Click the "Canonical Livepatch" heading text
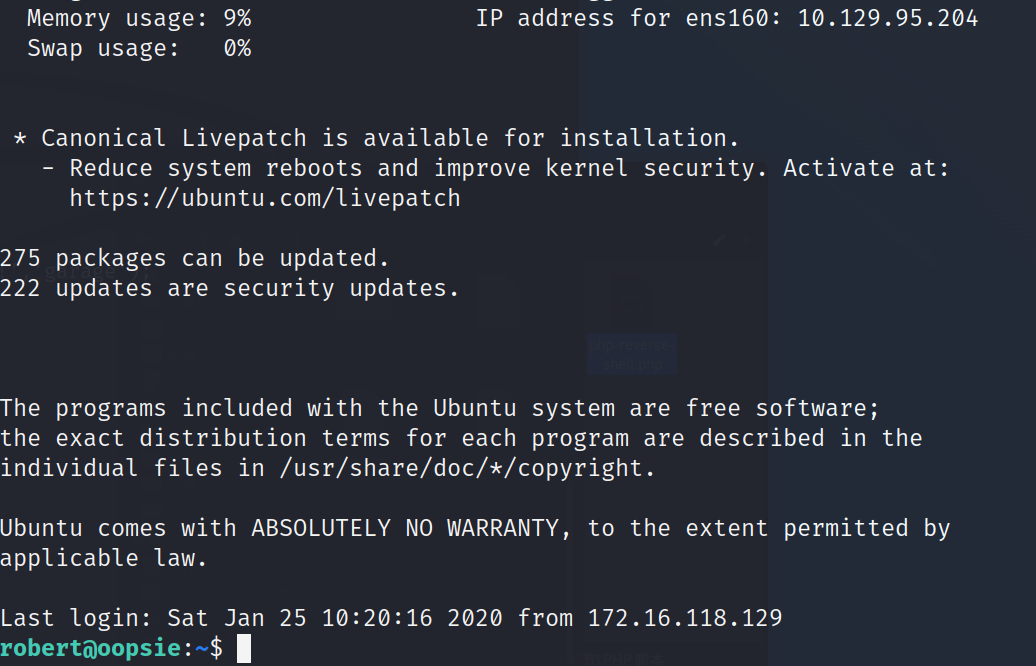The width and height of the screenshot is (1036, 666). pos(174,138)
